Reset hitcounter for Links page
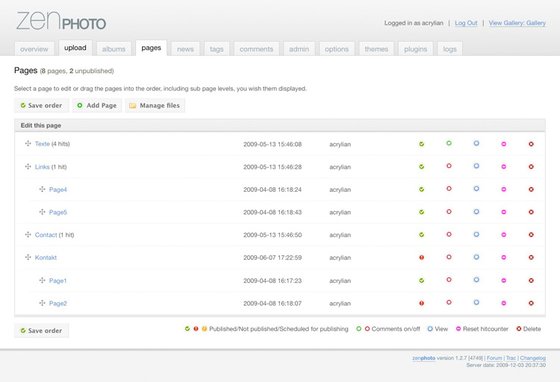The image size is (560, 382). 504,167
